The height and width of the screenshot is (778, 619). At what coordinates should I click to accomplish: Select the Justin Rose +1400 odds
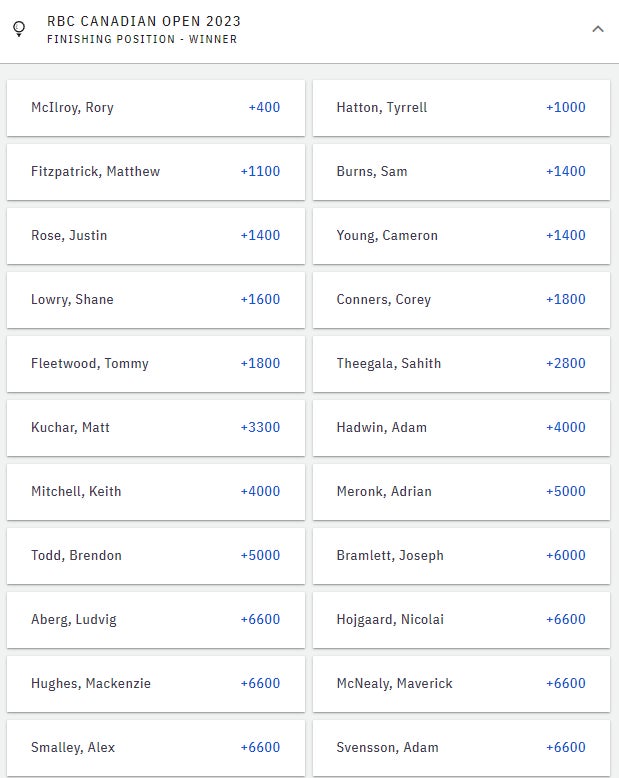click(155, 236)
